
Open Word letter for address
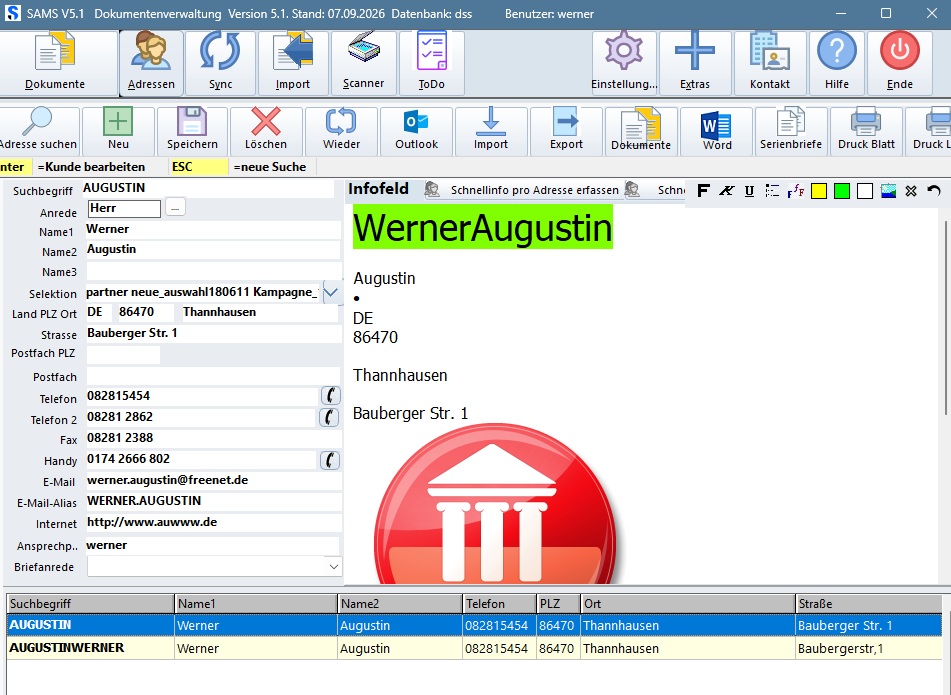pyautogui.click(x=717, y=130)
